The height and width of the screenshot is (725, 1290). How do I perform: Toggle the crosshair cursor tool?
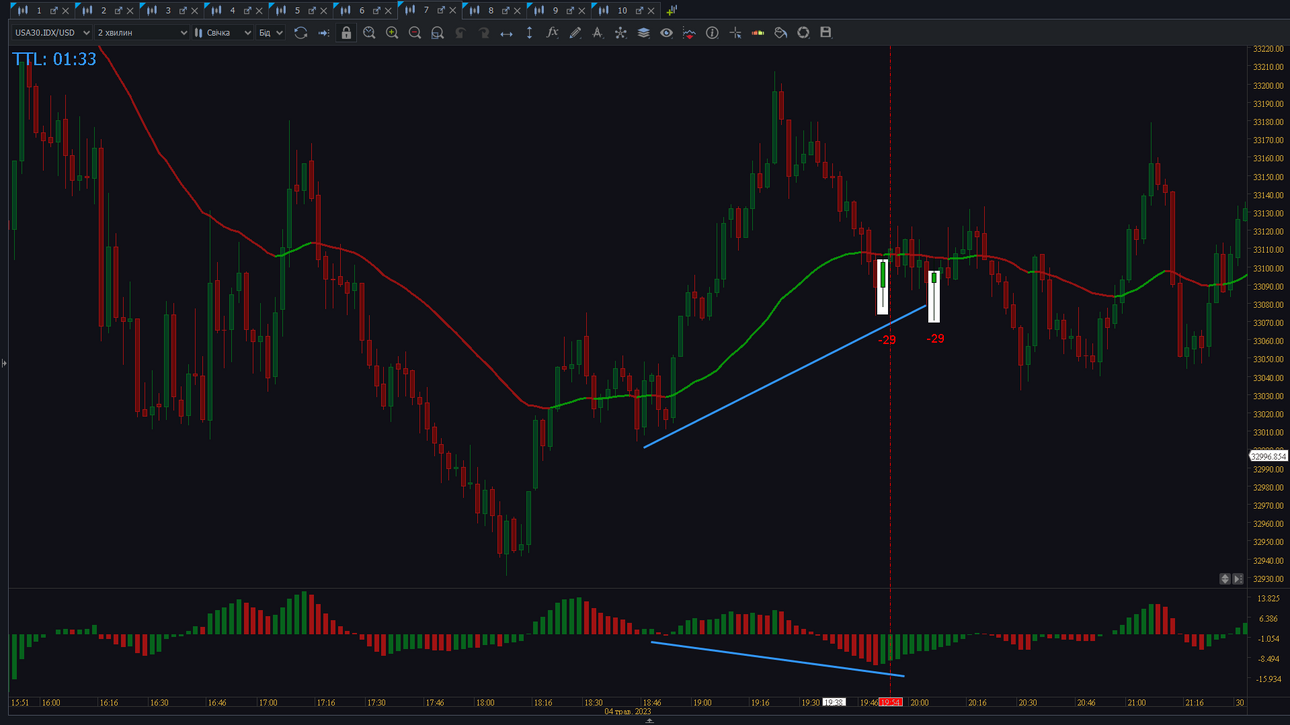pyautogui.click(x=735, y=33)
